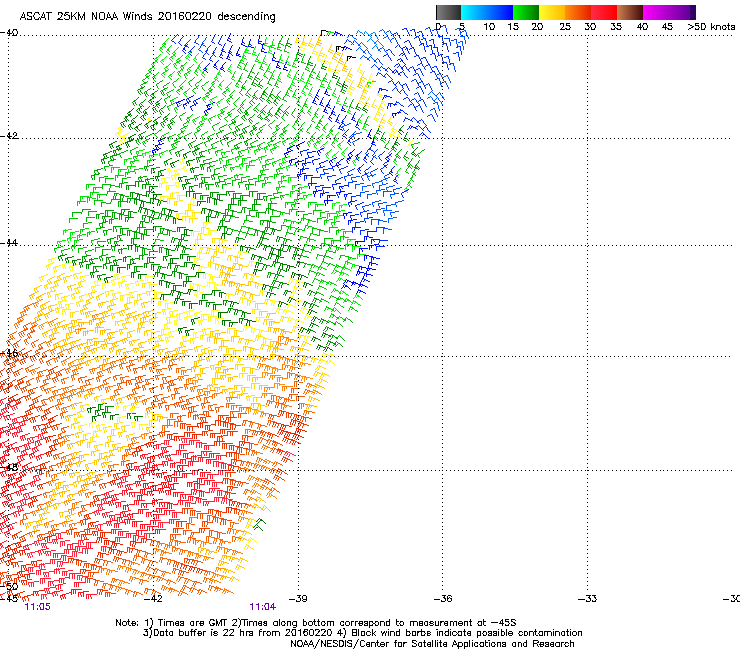Click the '30' legend tick label
Image resolution: width=740 pixels, height=650 pixels.
590,27
